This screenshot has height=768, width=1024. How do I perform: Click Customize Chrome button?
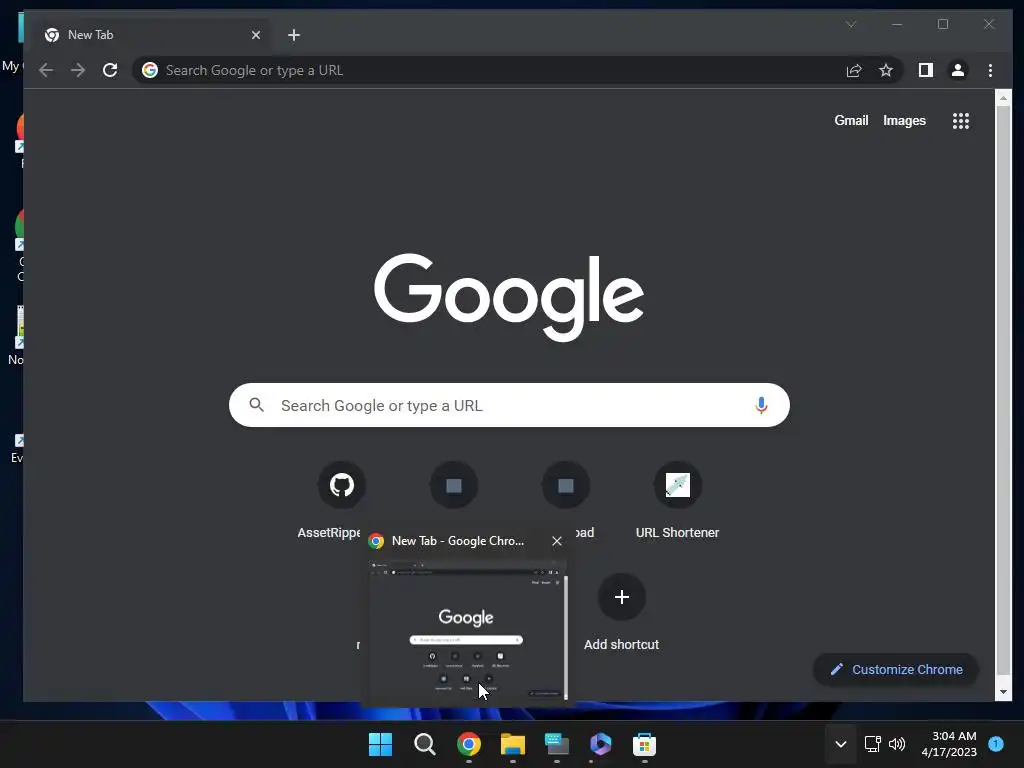[x=896, y=669]
